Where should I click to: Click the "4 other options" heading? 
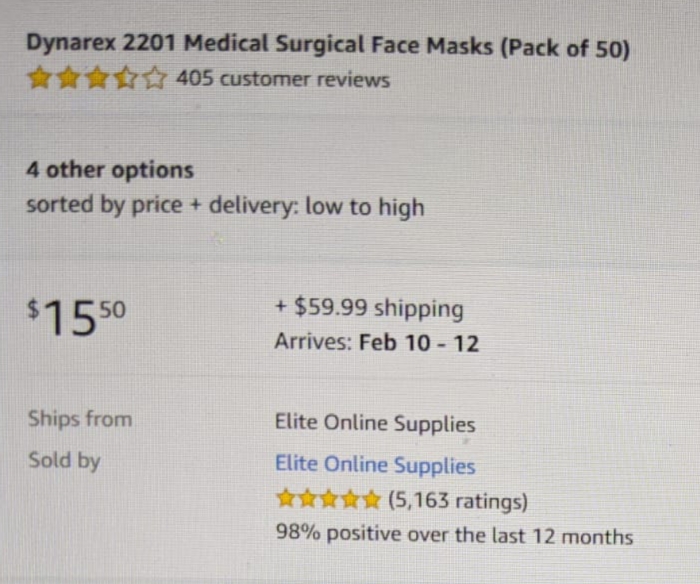point(110,170)
